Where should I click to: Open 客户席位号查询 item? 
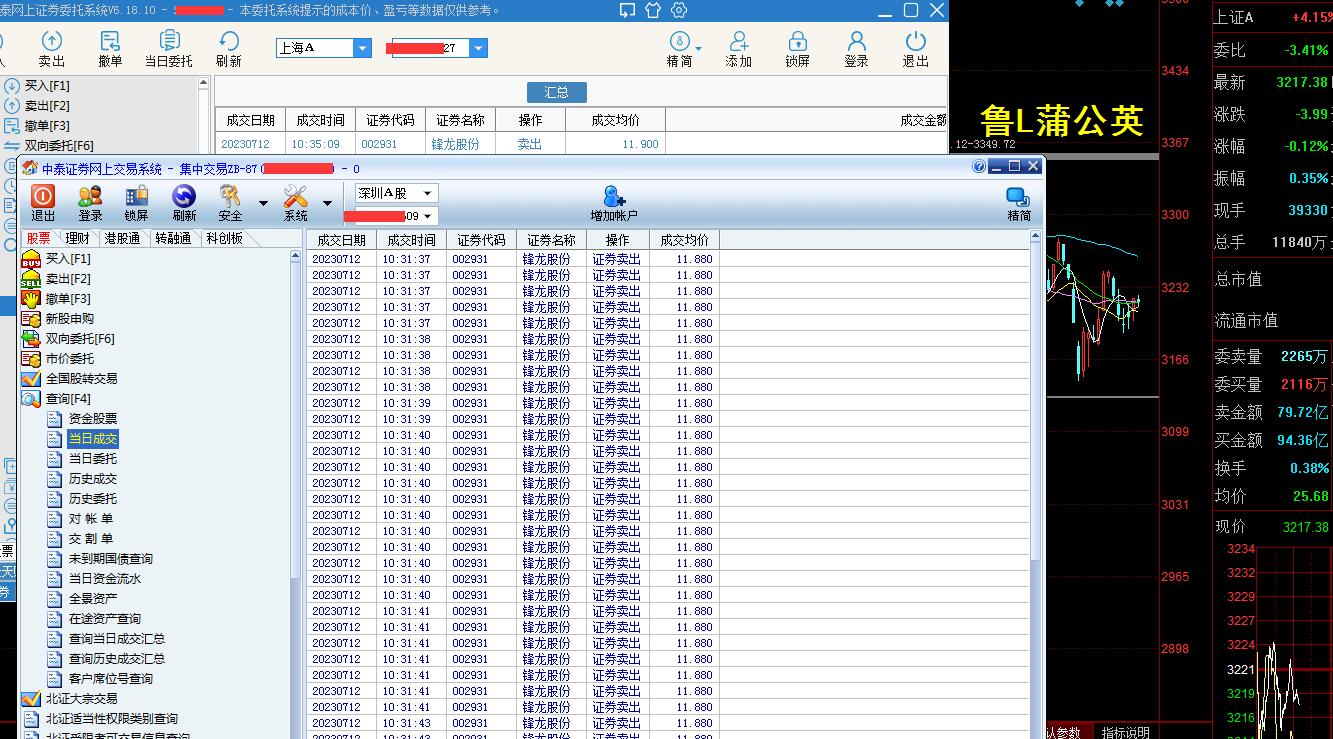pyautogui.click(x=111, y=679)
